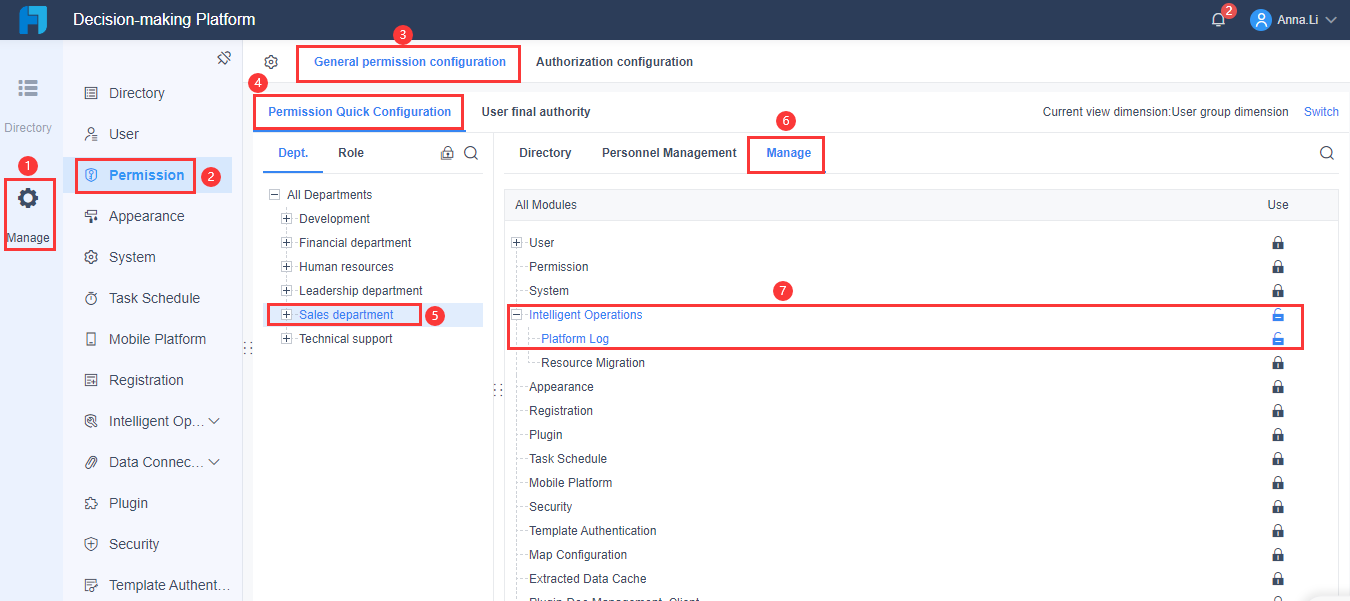The width and height of the screenshot is (1350, 601).
Task: Lock the Platform Log module permission
Action: 1277,338
